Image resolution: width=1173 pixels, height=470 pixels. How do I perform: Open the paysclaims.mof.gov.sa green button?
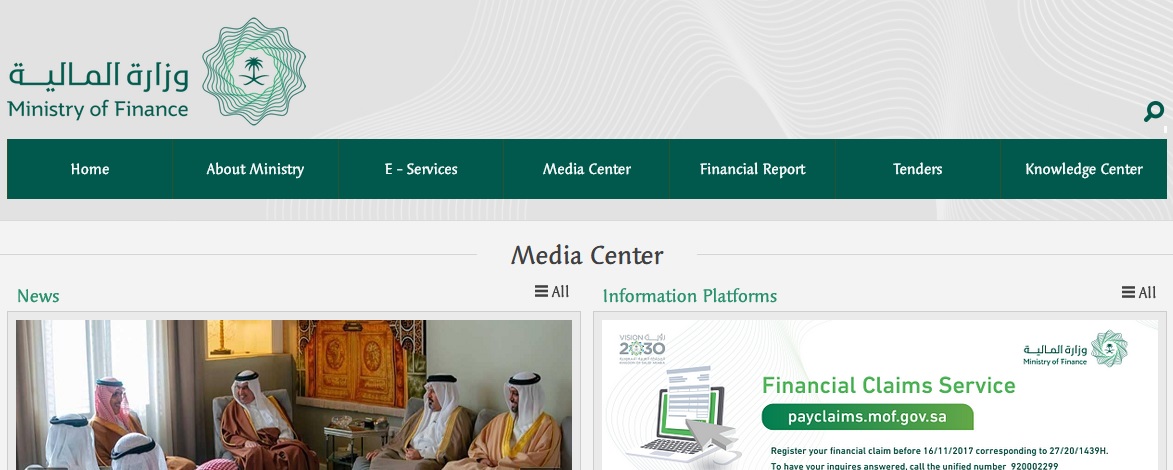click(867, 417)
